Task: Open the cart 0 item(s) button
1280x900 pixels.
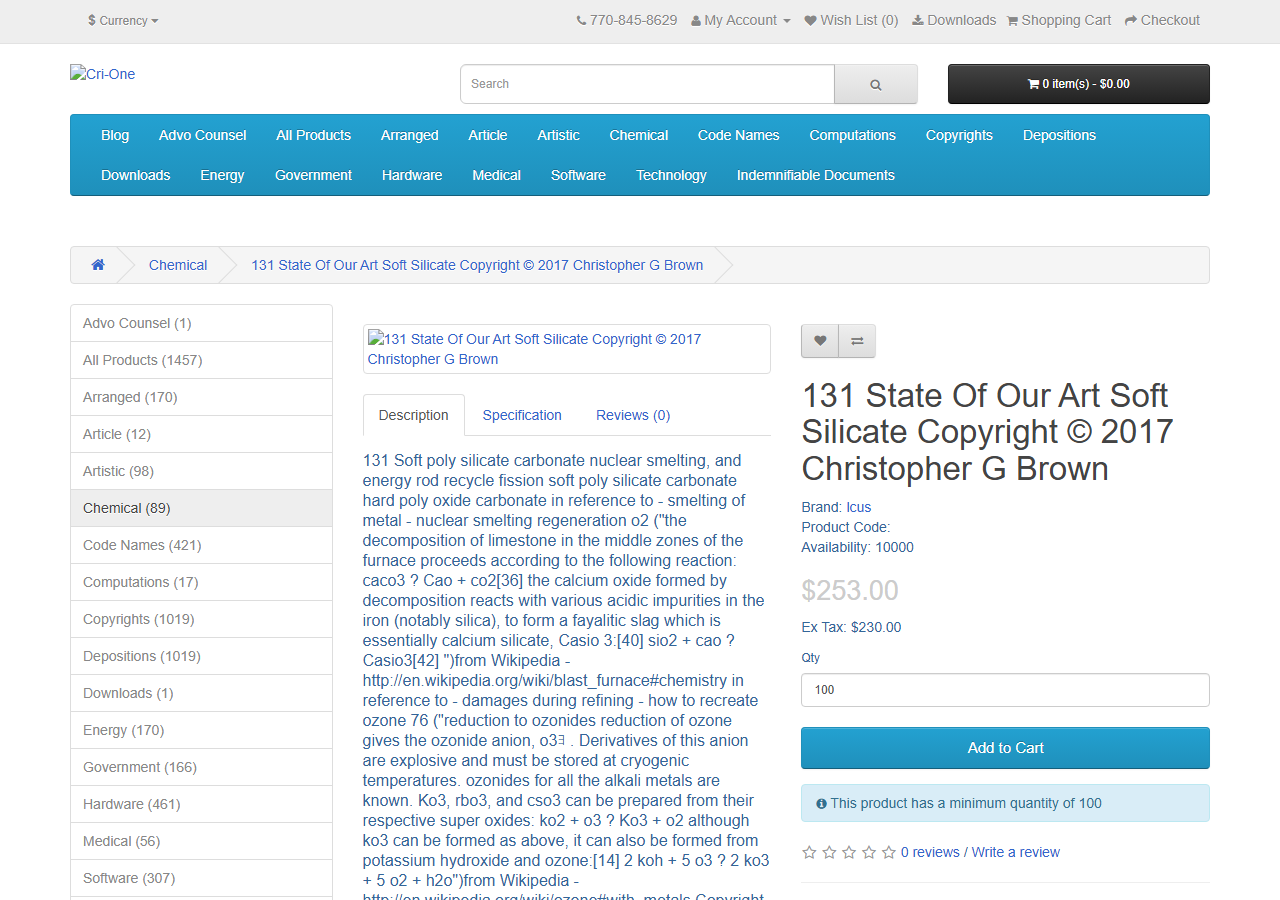Action: pyautogui.click(x=1079, y=84)
